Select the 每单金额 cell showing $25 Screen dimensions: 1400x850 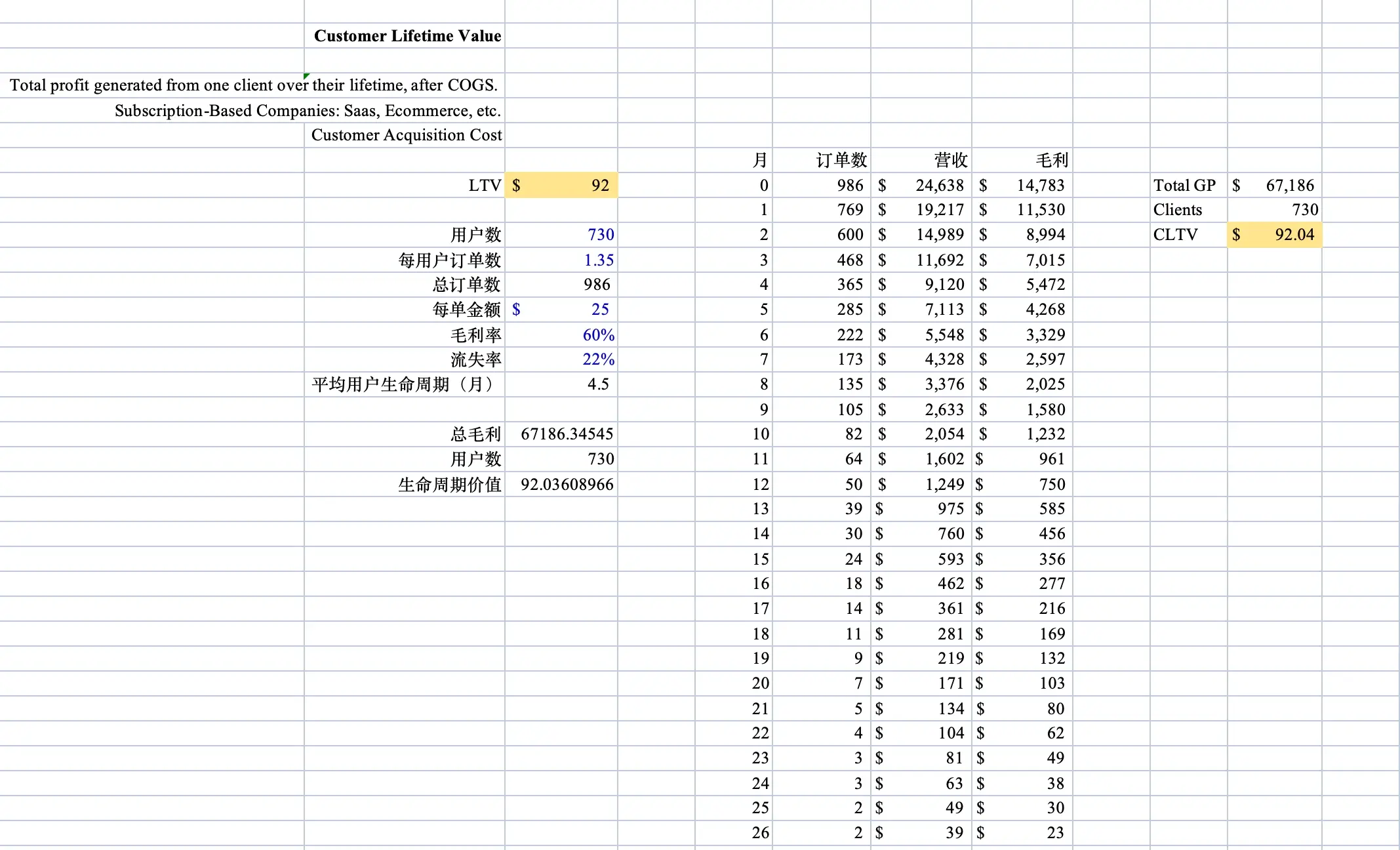click(561, 310)
